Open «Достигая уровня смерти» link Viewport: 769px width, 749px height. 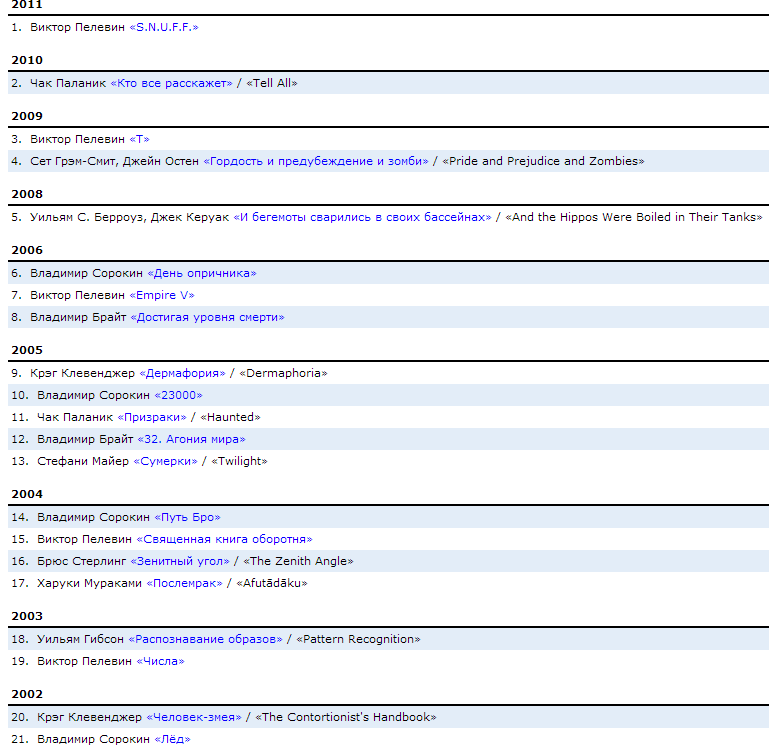click(x=207, y=317)
